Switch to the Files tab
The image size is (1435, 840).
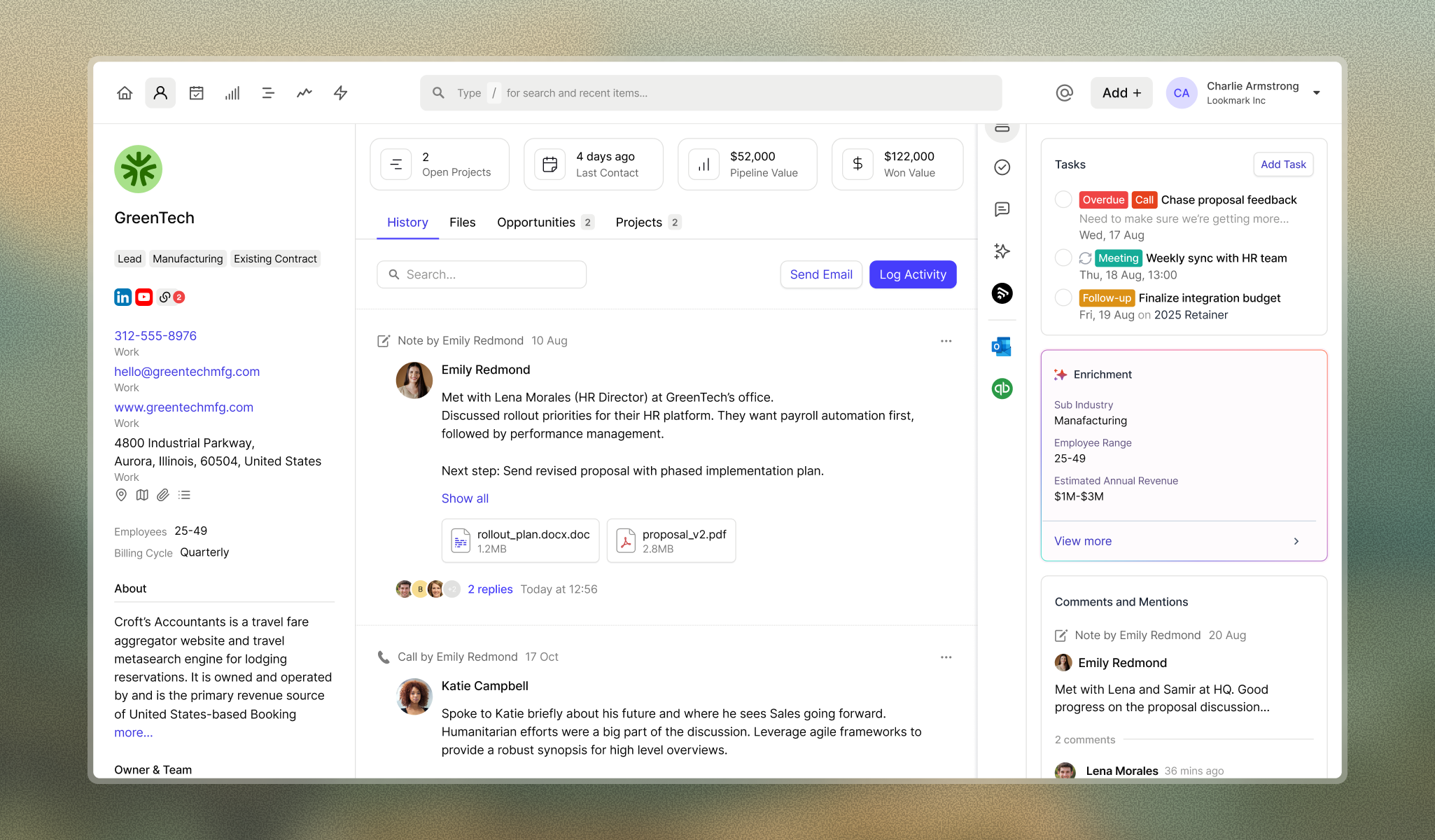click(x=462, y=223)
